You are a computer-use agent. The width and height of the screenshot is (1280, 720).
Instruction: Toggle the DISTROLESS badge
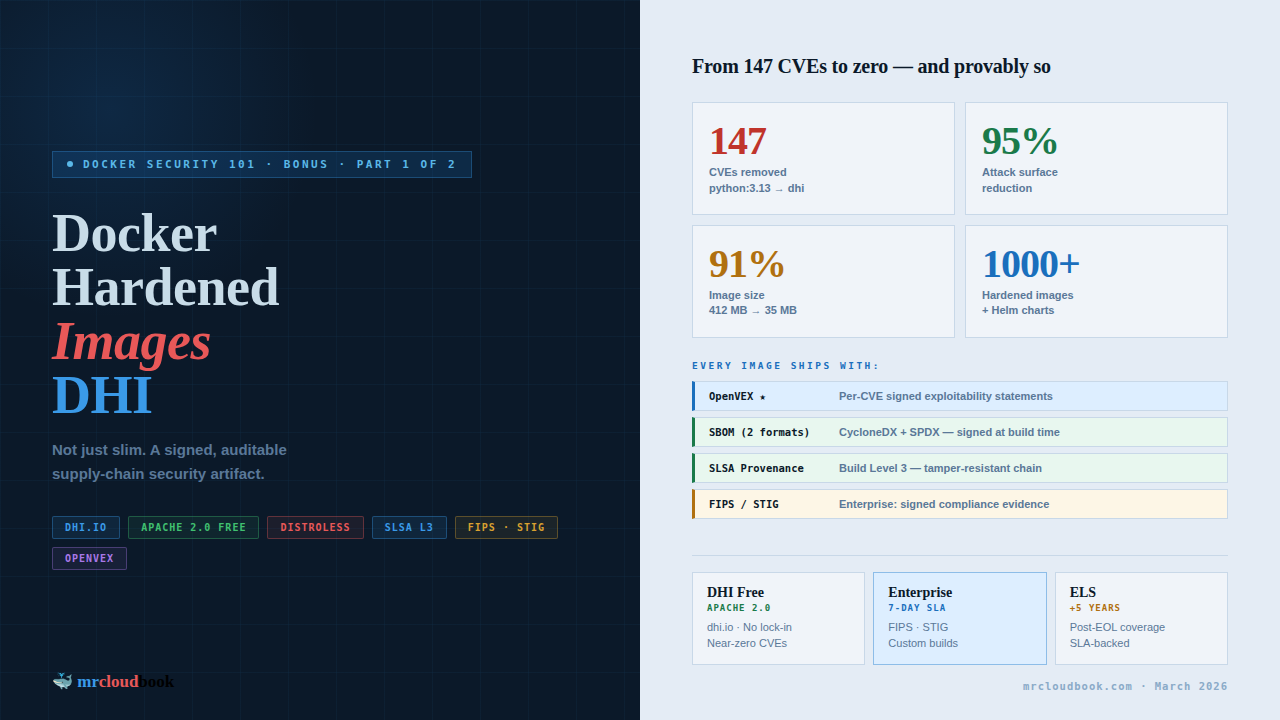(315, 527)
